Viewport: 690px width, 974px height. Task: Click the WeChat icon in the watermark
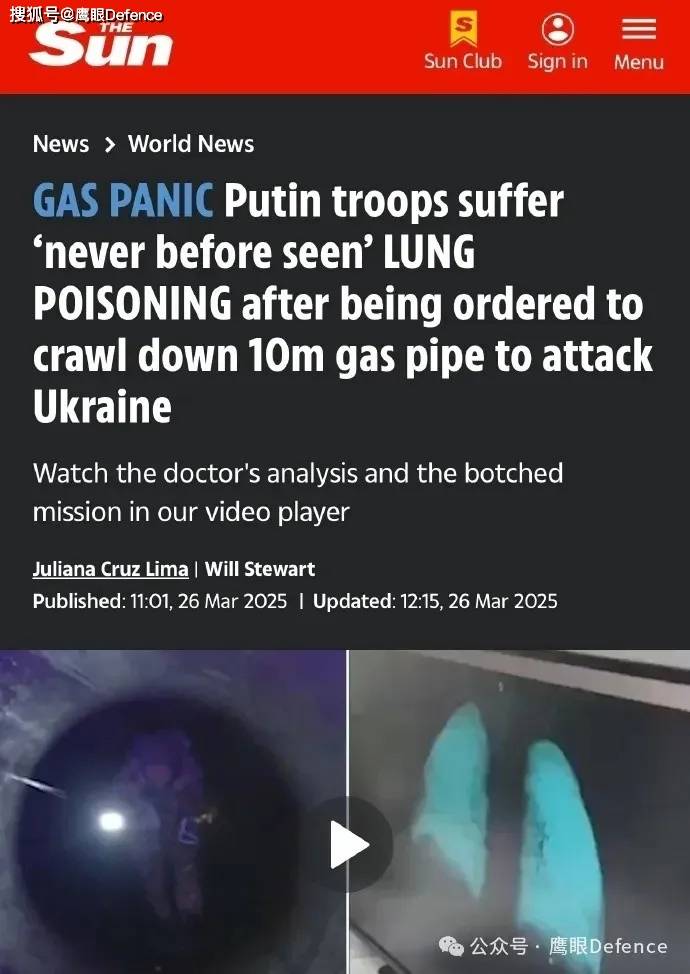click(451, 946)
